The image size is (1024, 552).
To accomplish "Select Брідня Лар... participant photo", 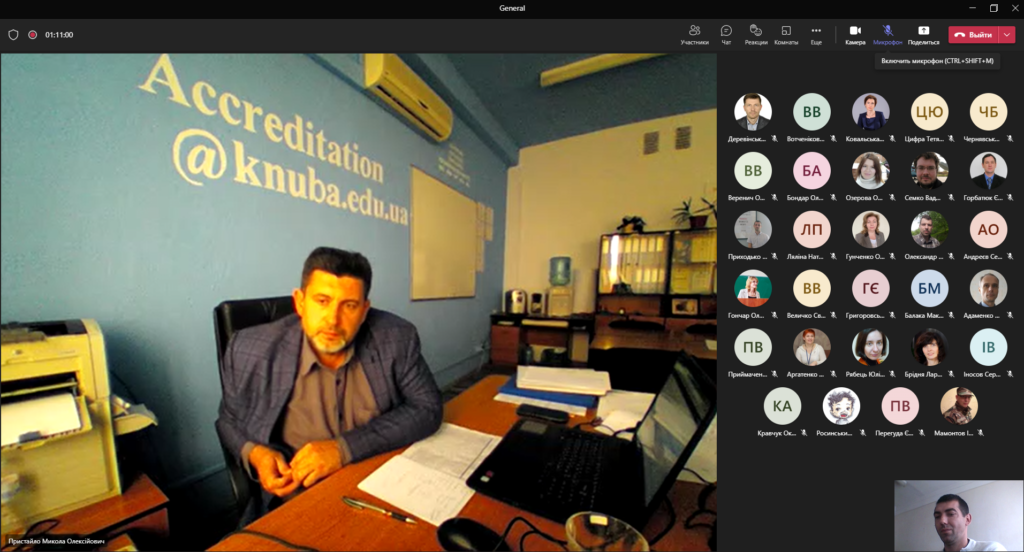I will (929, 347).
